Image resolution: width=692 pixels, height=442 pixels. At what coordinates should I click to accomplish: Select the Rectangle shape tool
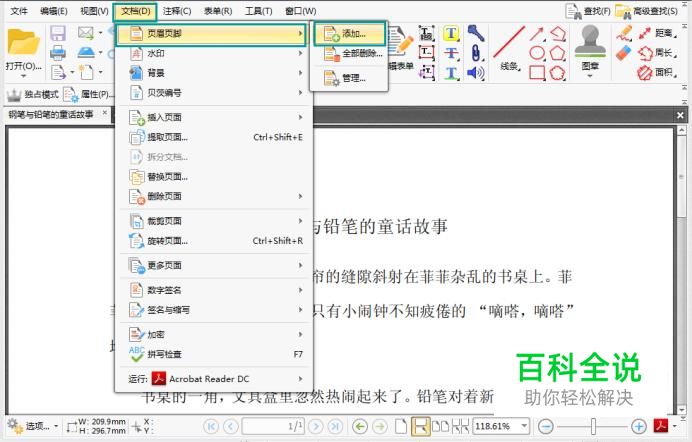[537, 73]
